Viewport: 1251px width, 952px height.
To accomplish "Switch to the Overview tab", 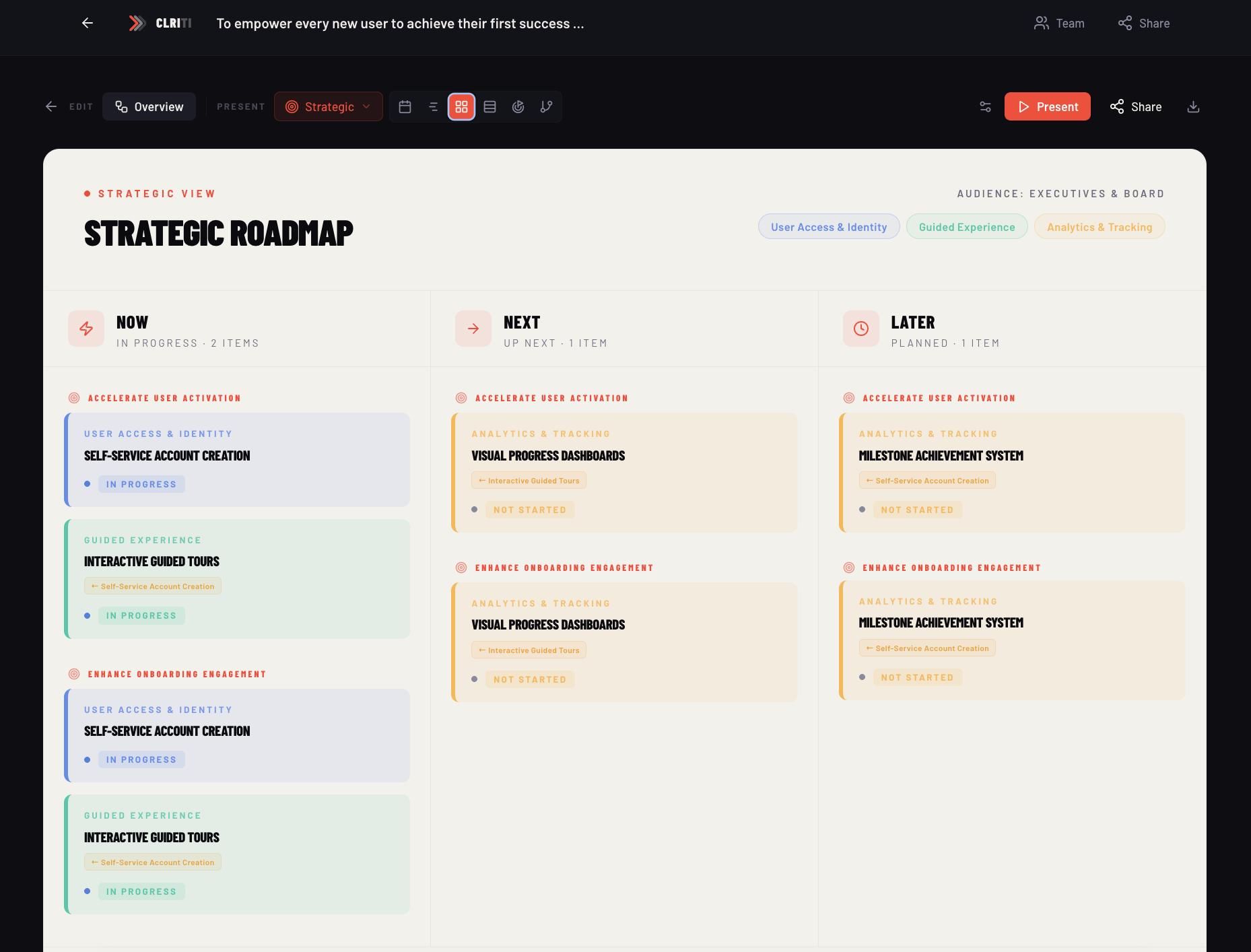I will click(149, 106).
